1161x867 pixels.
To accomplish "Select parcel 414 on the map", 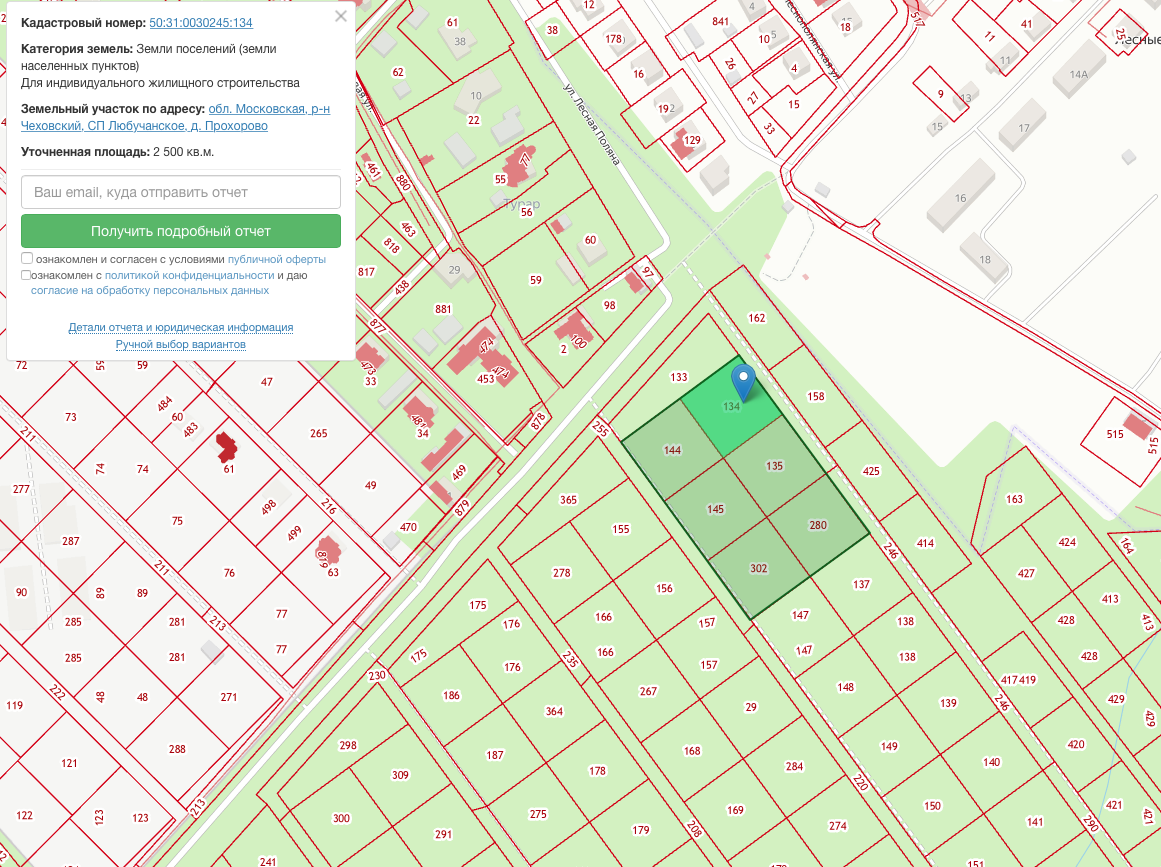I will click(x=926, y=543).
